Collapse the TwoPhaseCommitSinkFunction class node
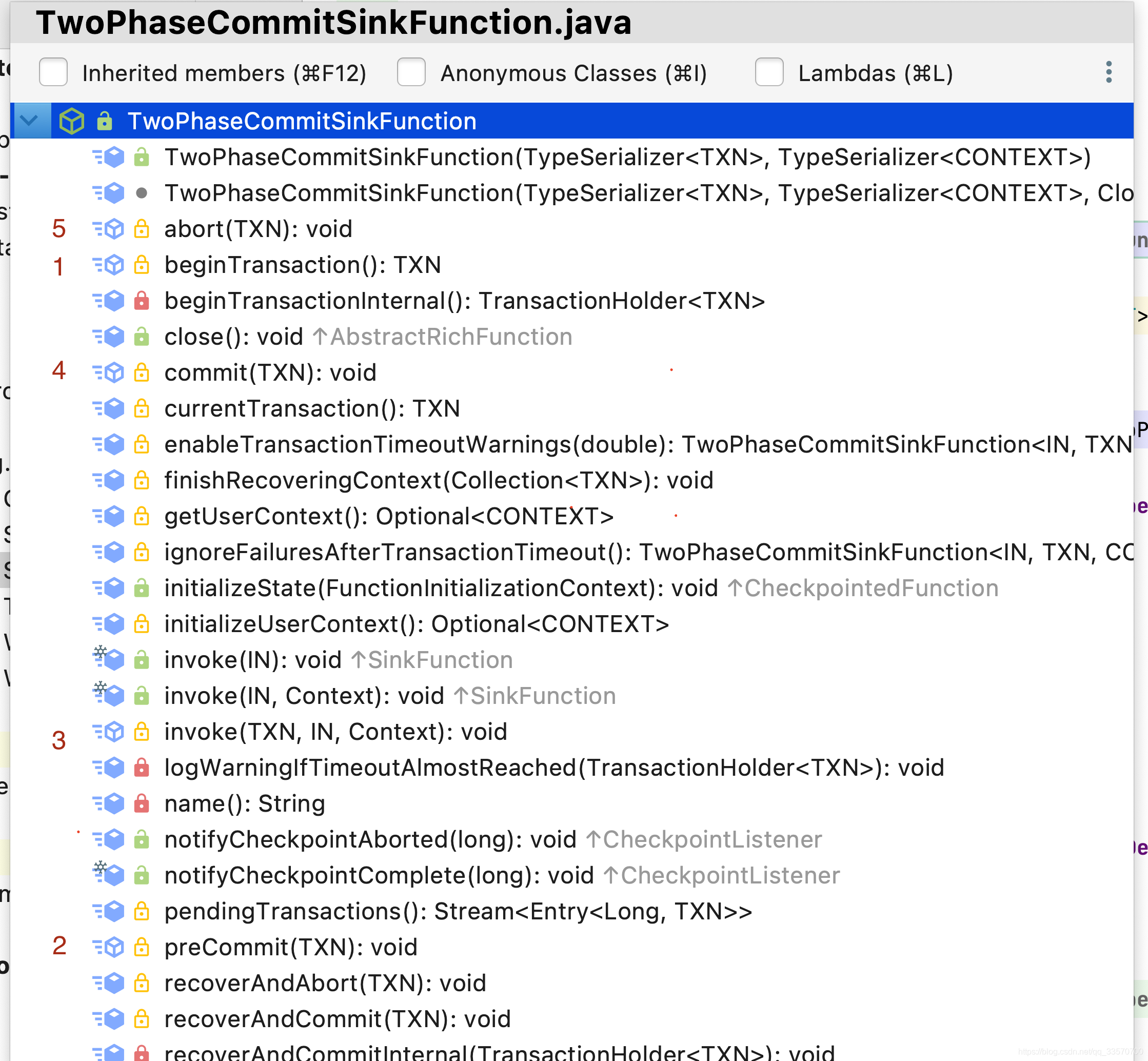This screenshot has height=1061, width=1148. click(29, 121)
